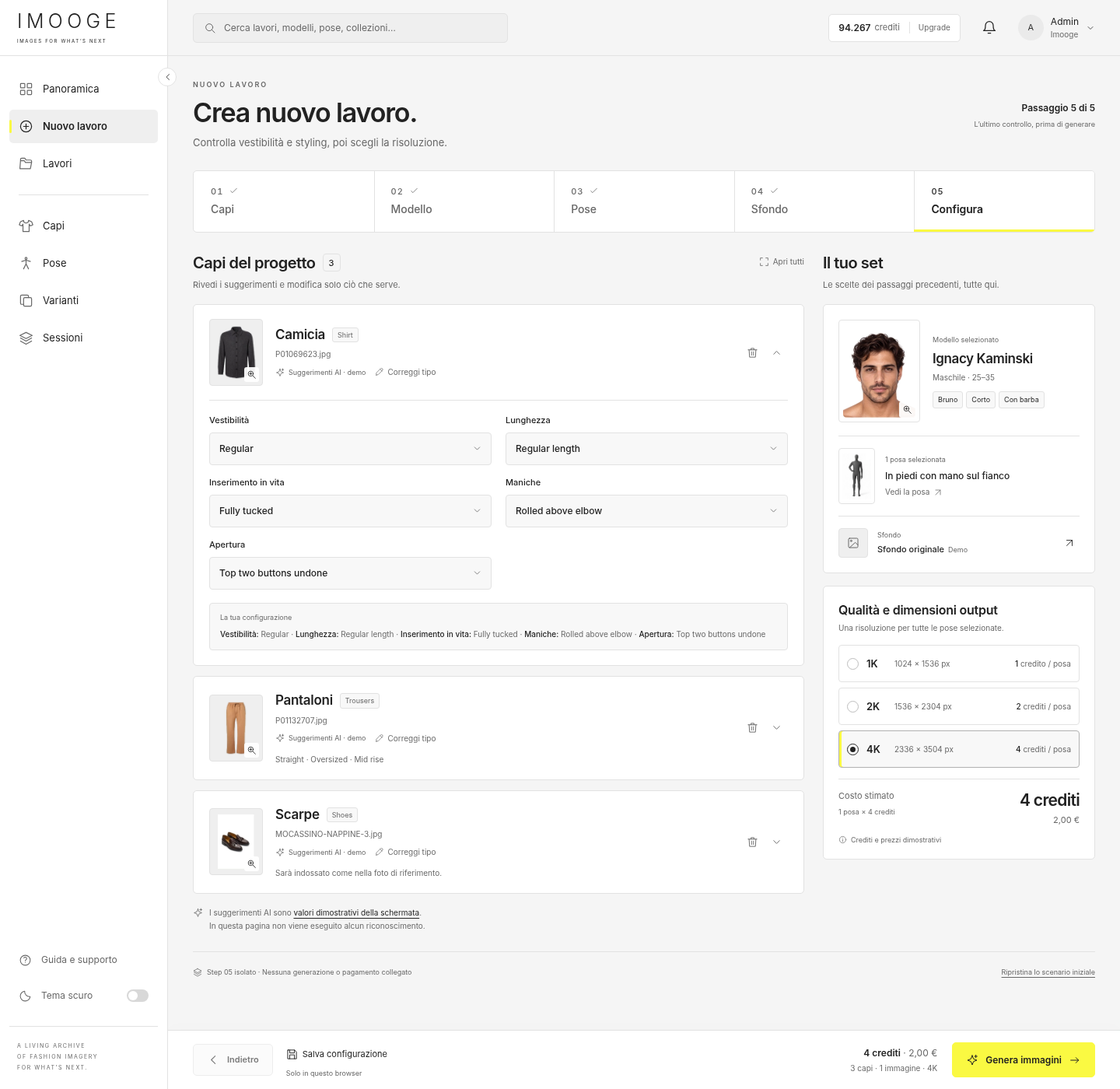Expand the Pantaloni card chevron
Screen dimensions: 1120x1089
[776, 728]
